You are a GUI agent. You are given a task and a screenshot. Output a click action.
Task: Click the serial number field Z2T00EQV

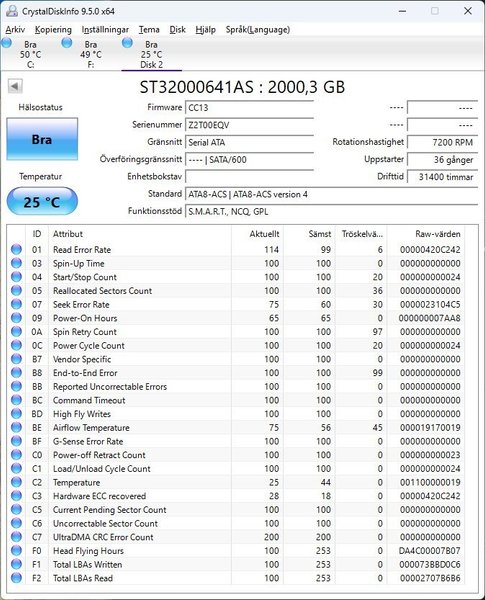click(249, 125)
